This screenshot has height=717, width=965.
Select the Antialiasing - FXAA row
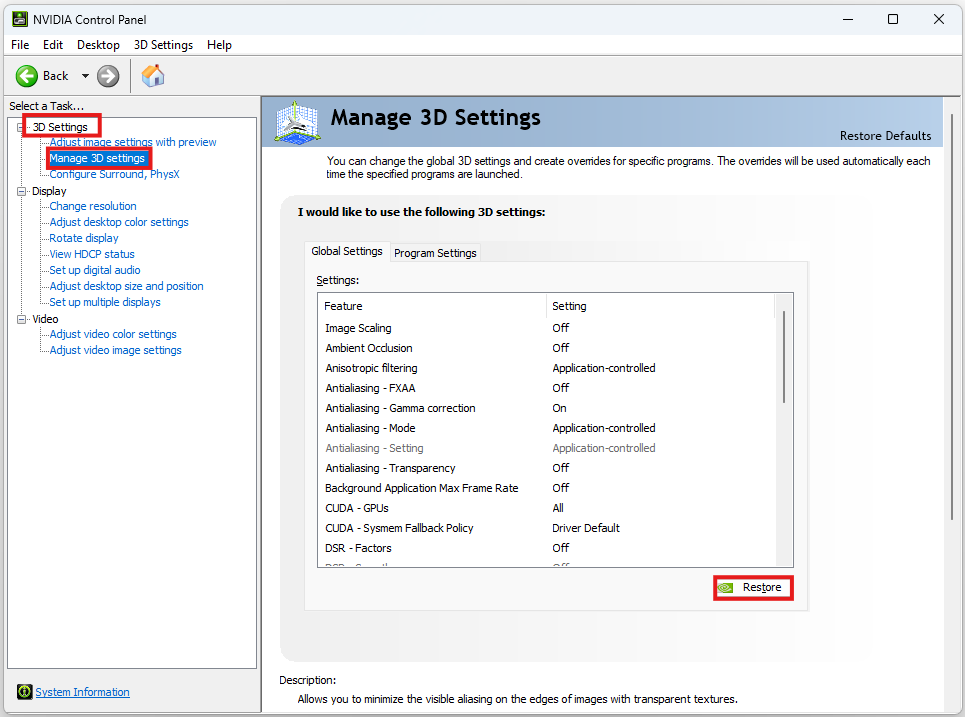(547, 388)
